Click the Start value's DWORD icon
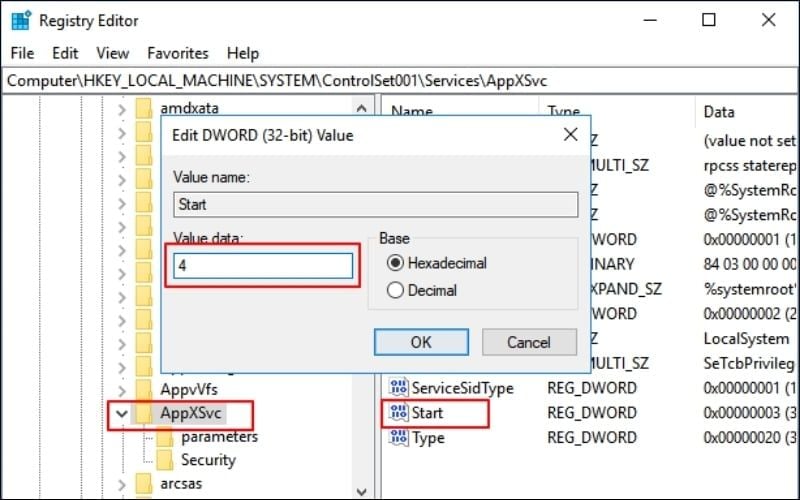The image size is (800, 500). pos(399,412)
